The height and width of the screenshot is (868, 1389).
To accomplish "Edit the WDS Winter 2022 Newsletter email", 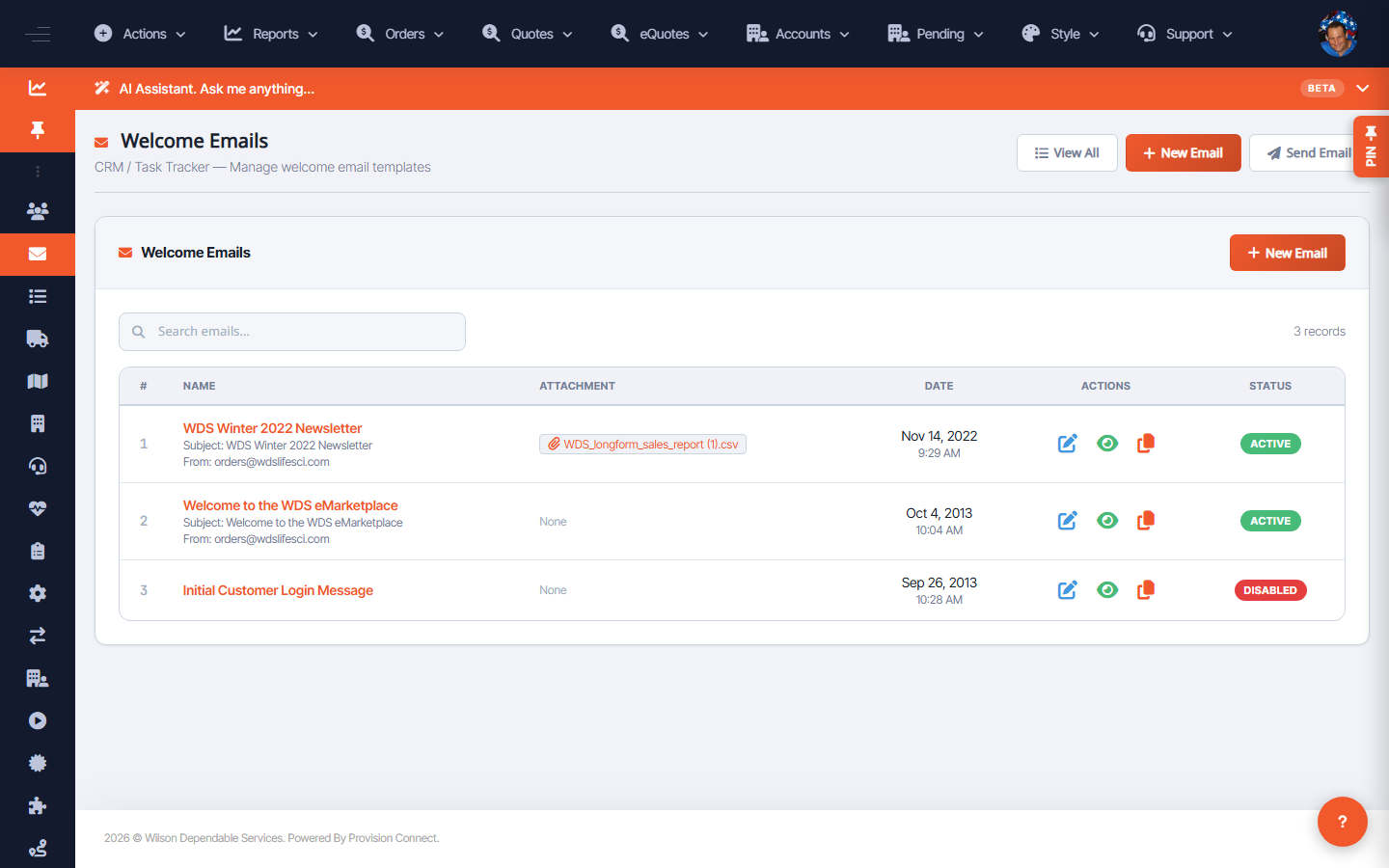I will coord(1067,444).
